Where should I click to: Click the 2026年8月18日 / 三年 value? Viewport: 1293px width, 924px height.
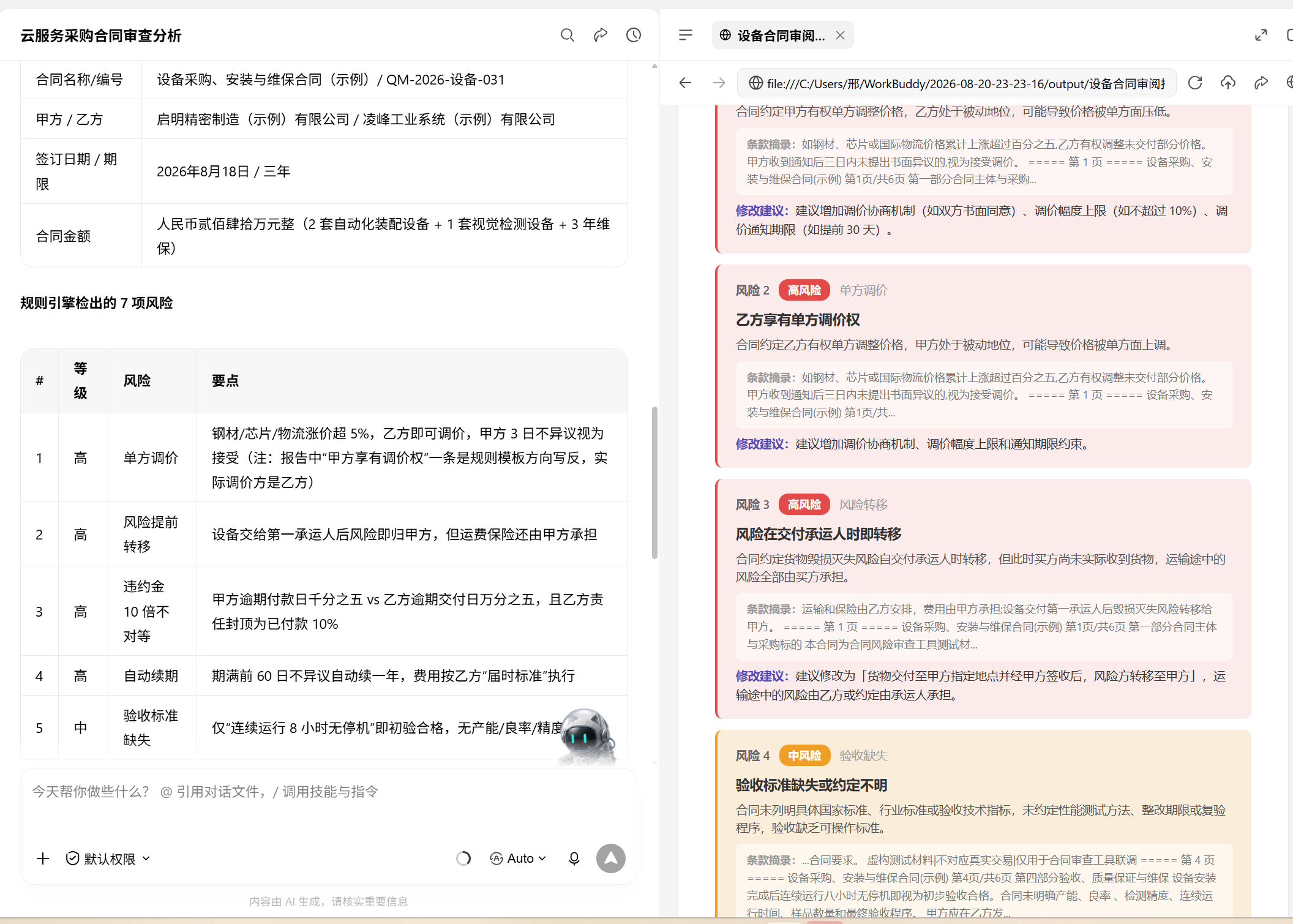(223, 171)
